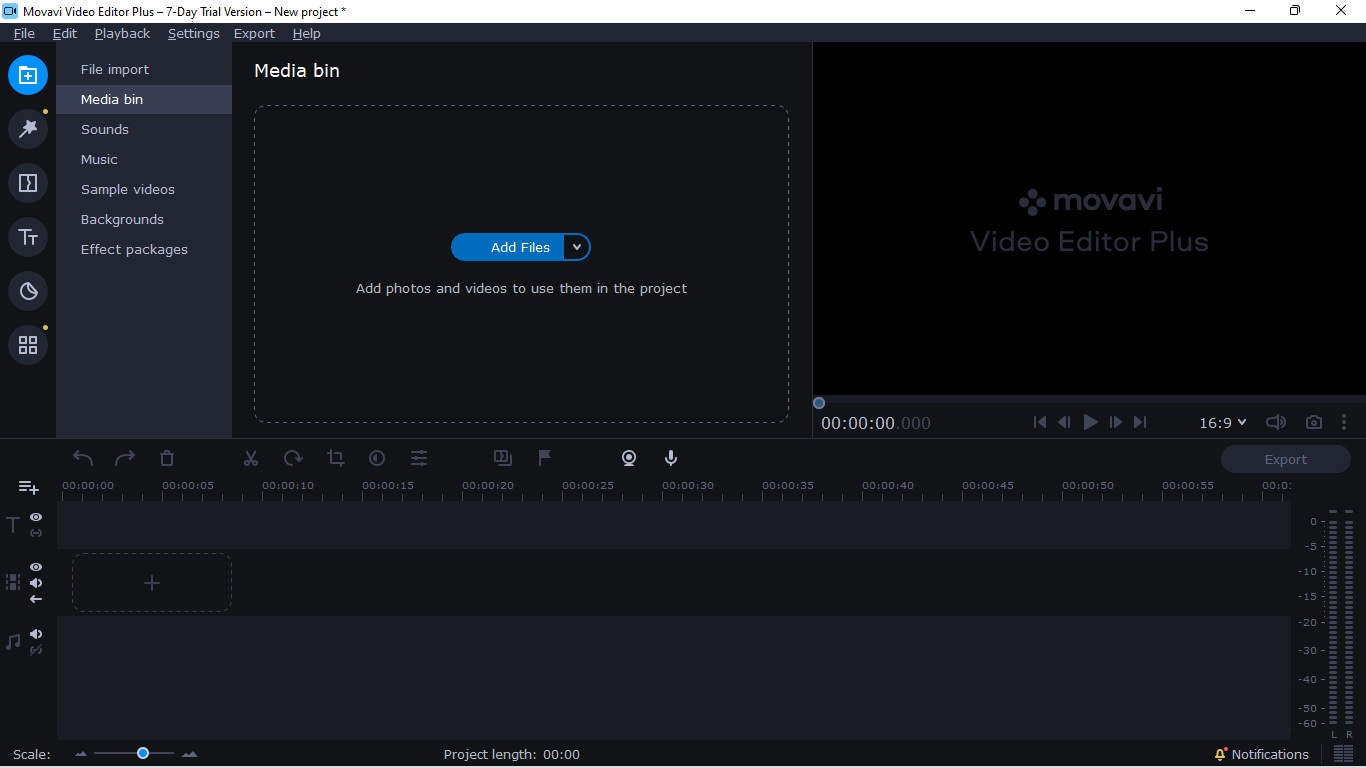The width and height of the screenshot is (1366, 768).
Task: Open the player's three-dot options menu
Action: [x=1344, y=423]
